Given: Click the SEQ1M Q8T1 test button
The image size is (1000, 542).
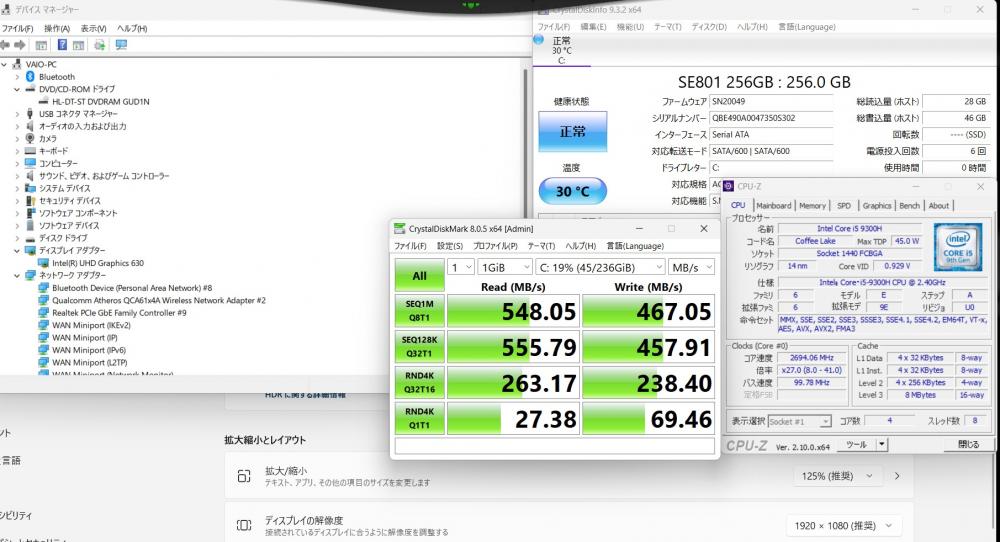Looking at the screenshot, I should point(419,311).
